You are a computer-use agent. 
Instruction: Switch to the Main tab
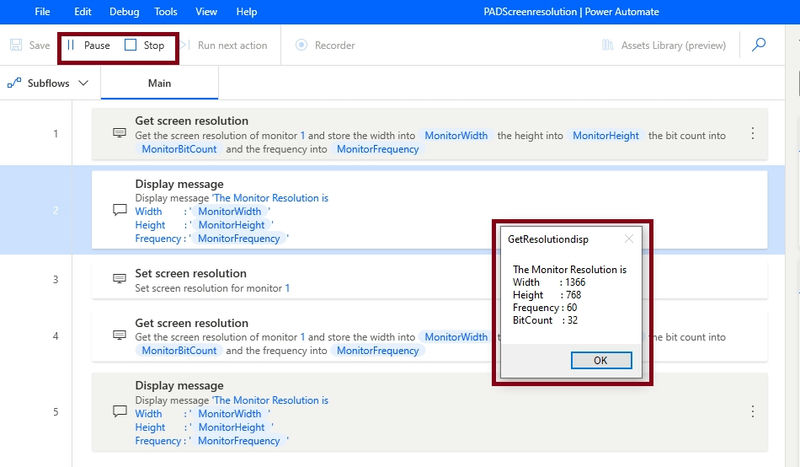tap(159, 83)
